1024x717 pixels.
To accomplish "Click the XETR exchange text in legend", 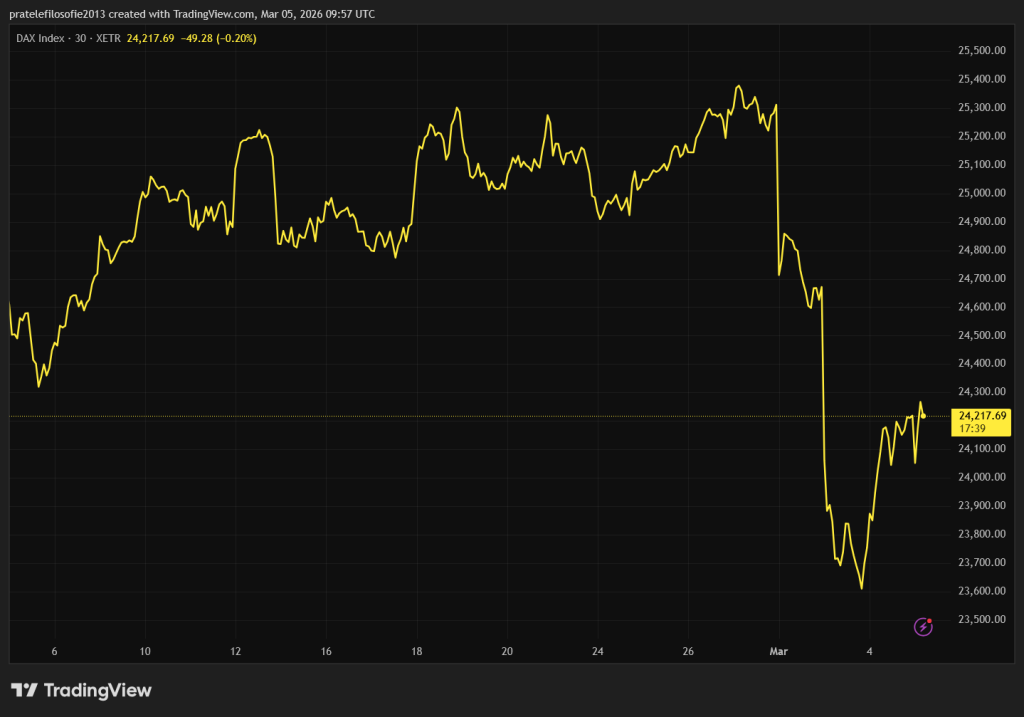I will (105, 38).
